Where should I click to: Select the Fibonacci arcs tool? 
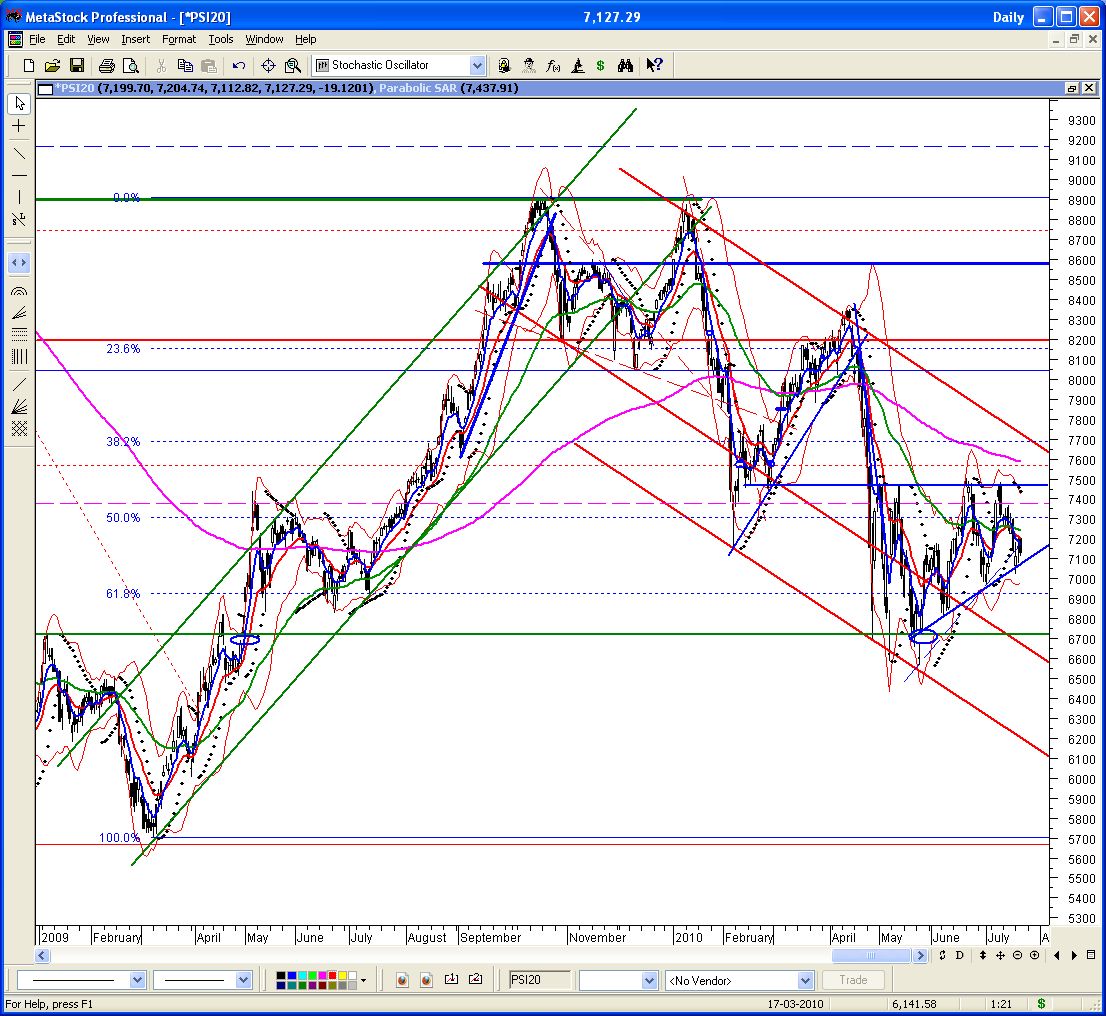point(19,291)
